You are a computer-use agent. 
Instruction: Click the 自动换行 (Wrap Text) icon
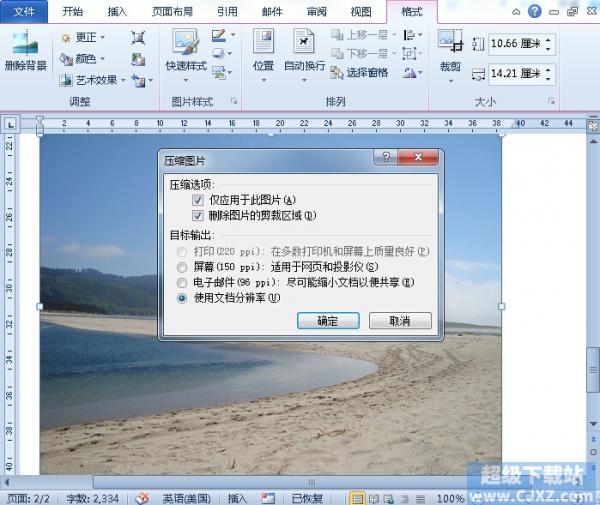tap(304, 50)
